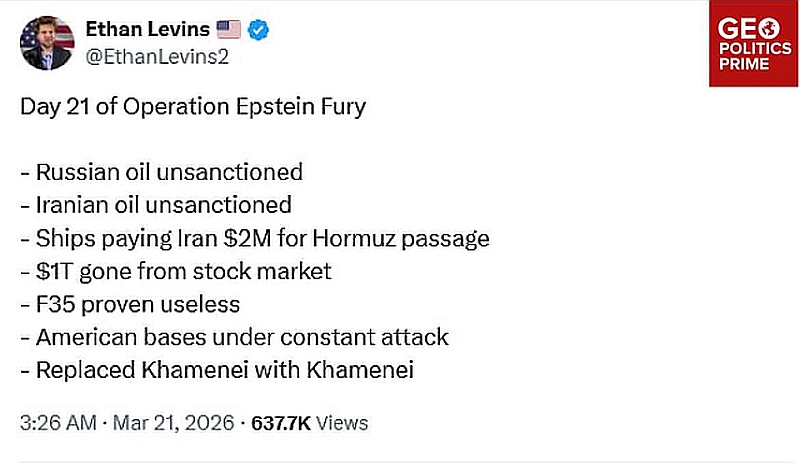Click the US flag emoji beside the name
This screenshot has width=800, height=464.
(x=229, y=30)
